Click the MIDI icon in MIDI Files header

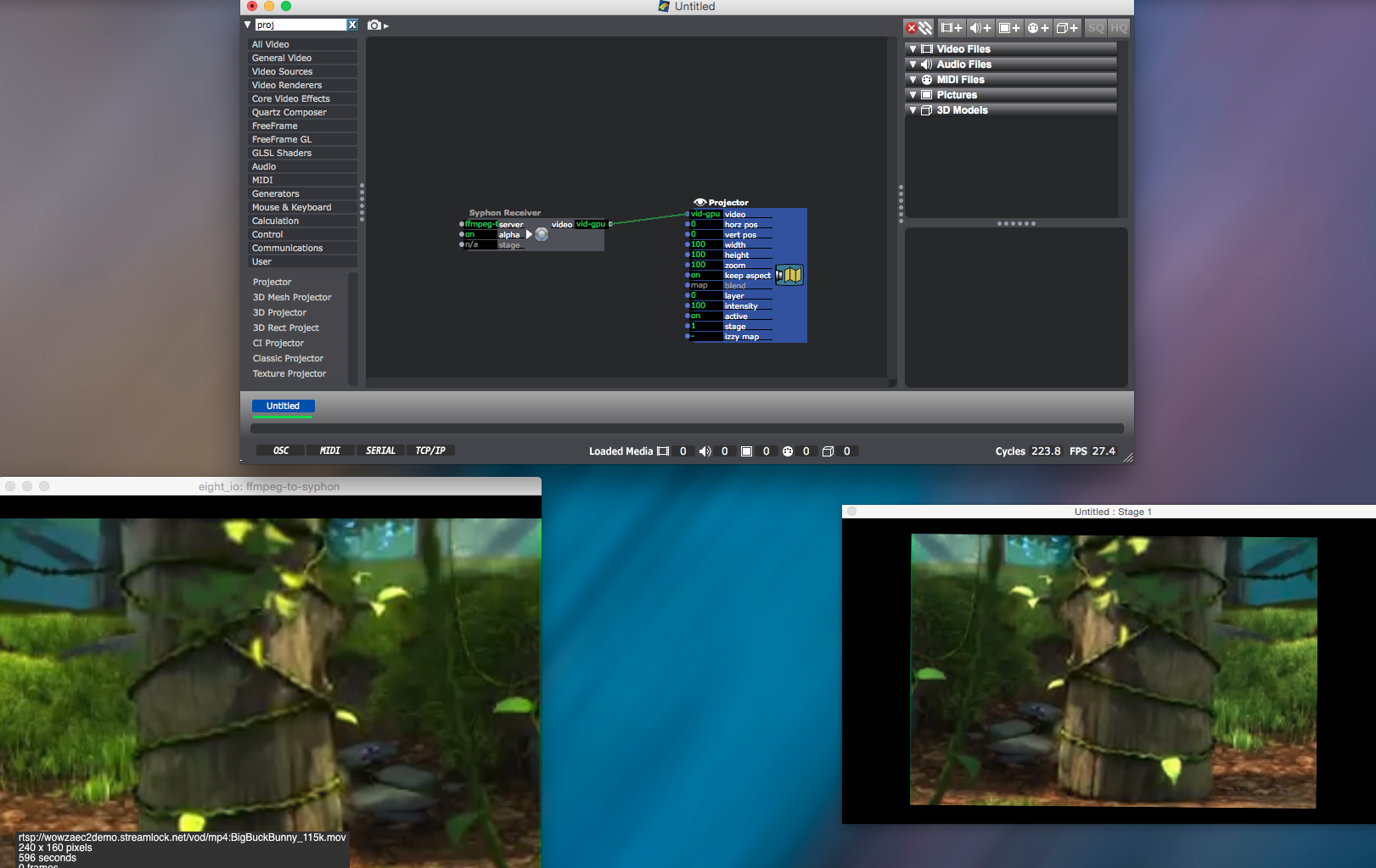(x=927, y=80)
